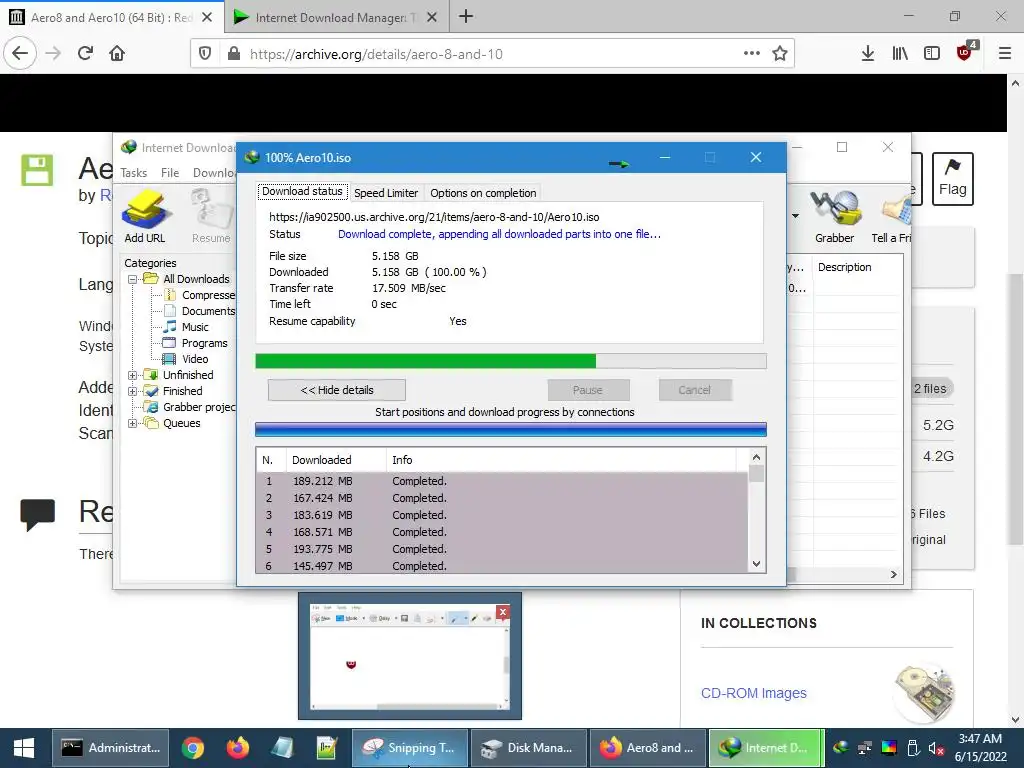Select Download status tab
Image resolution: width=1024 pixels, height=768 pixels.
coord(302,191)
